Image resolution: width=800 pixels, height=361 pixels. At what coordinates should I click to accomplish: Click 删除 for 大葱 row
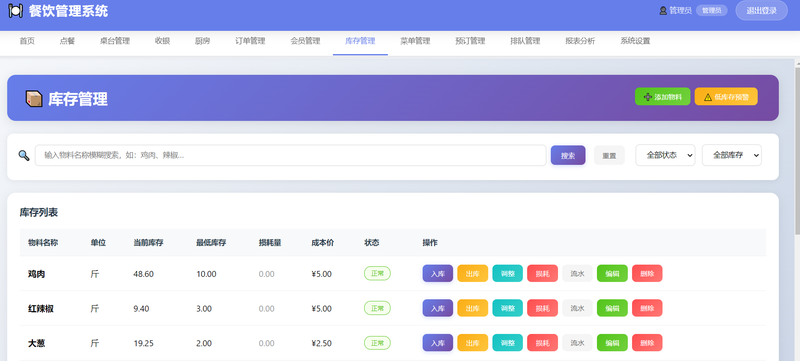(647, 343)
